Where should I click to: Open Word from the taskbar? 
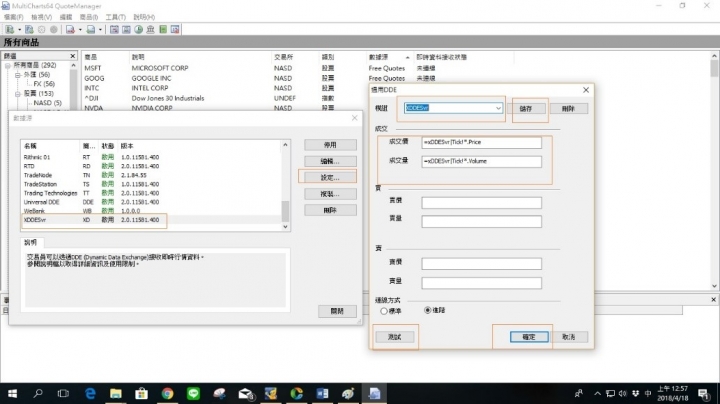(322, 393)
